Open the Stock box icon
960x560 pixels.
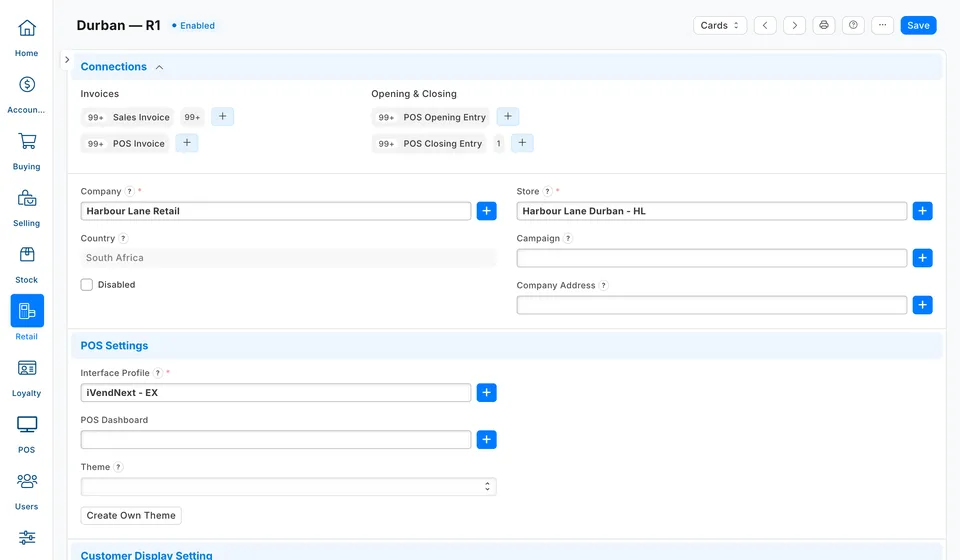coord(26,255)
